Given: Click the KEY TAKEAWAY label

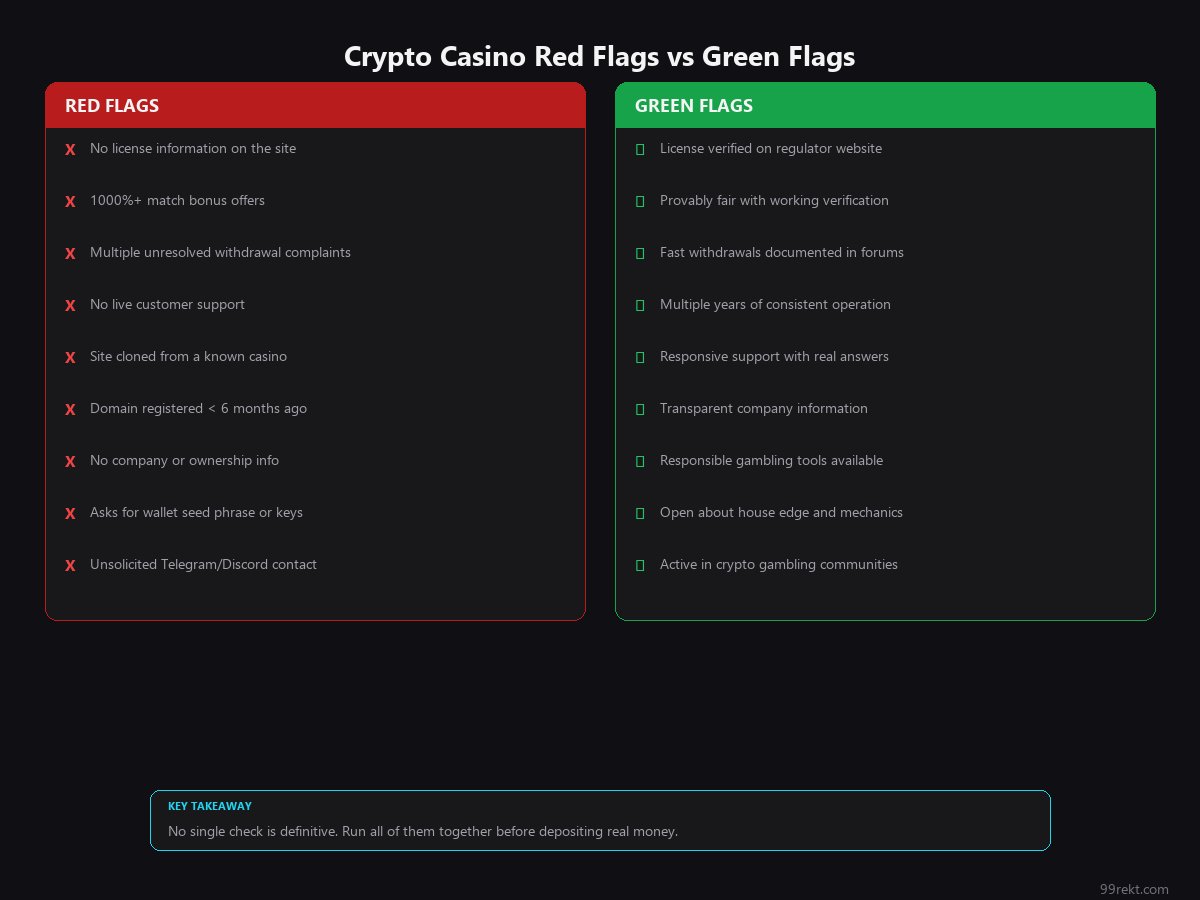Looking at the screenshot, I should pyautogui.click(x=210, y=806).
